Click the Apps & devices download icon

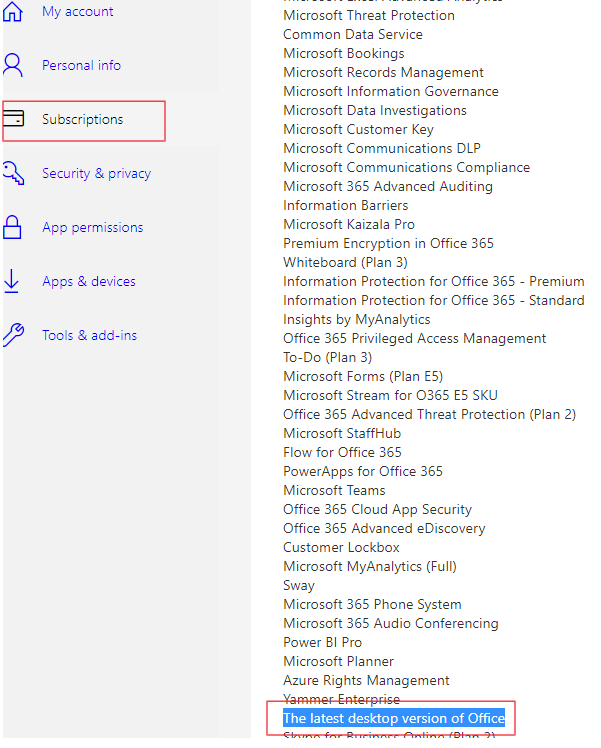pyautogui.click(x=11, y=281)
